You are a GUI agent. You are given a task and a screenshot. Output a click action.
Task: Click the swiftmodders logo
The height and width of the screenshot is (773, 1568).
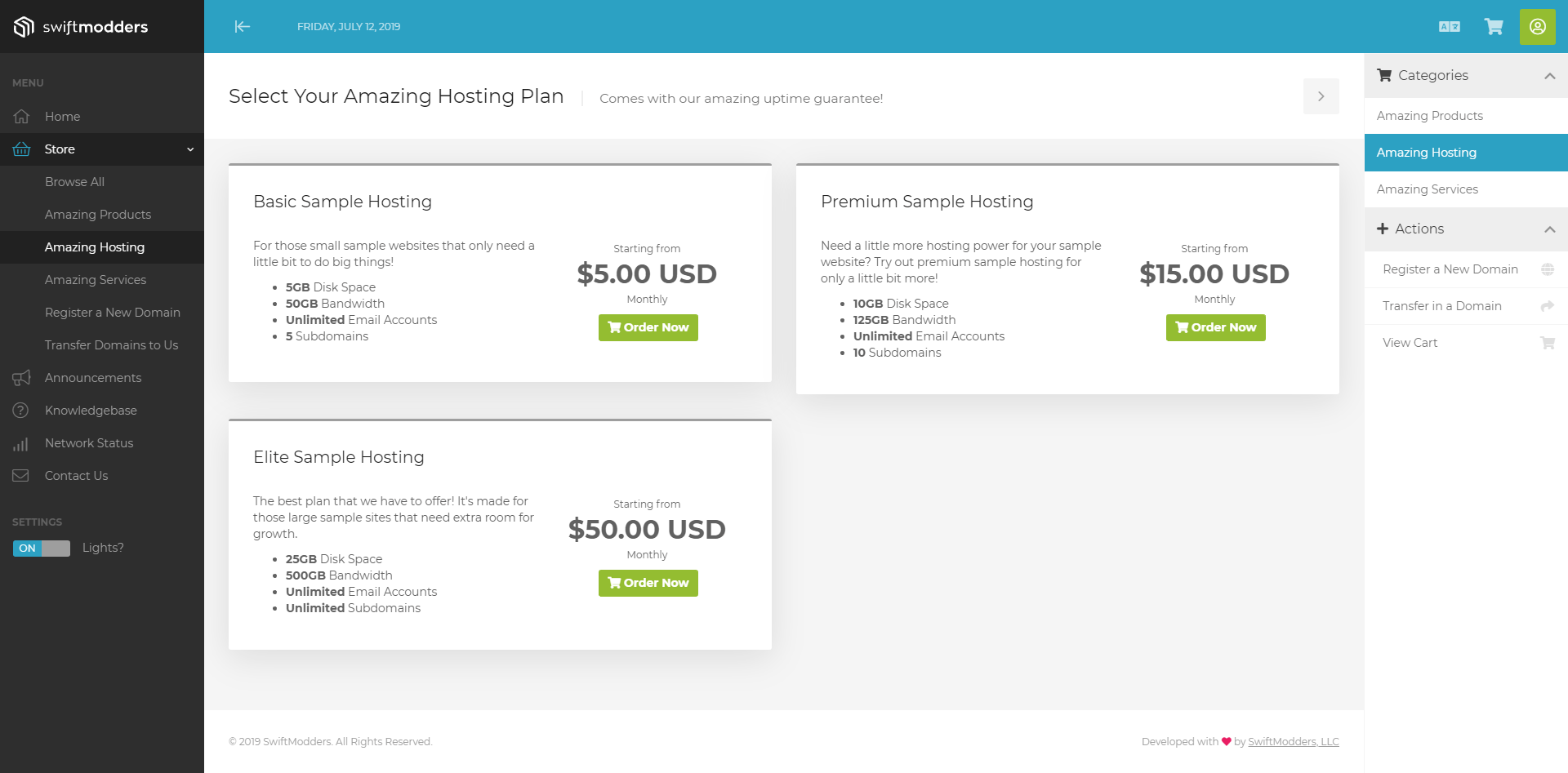pos(81,27)
